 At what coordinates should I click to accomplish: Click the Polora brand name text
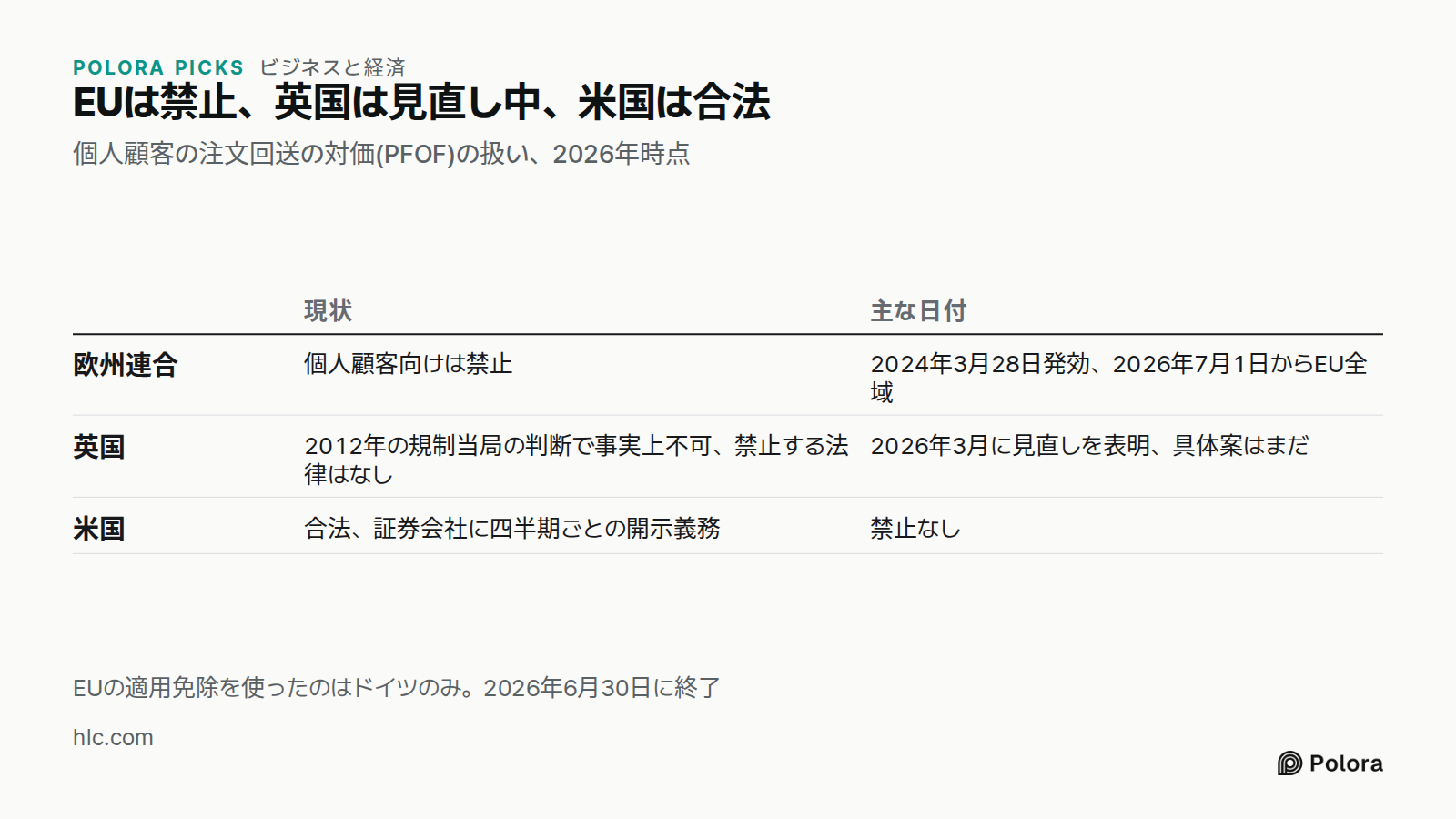pos(1346,763)
